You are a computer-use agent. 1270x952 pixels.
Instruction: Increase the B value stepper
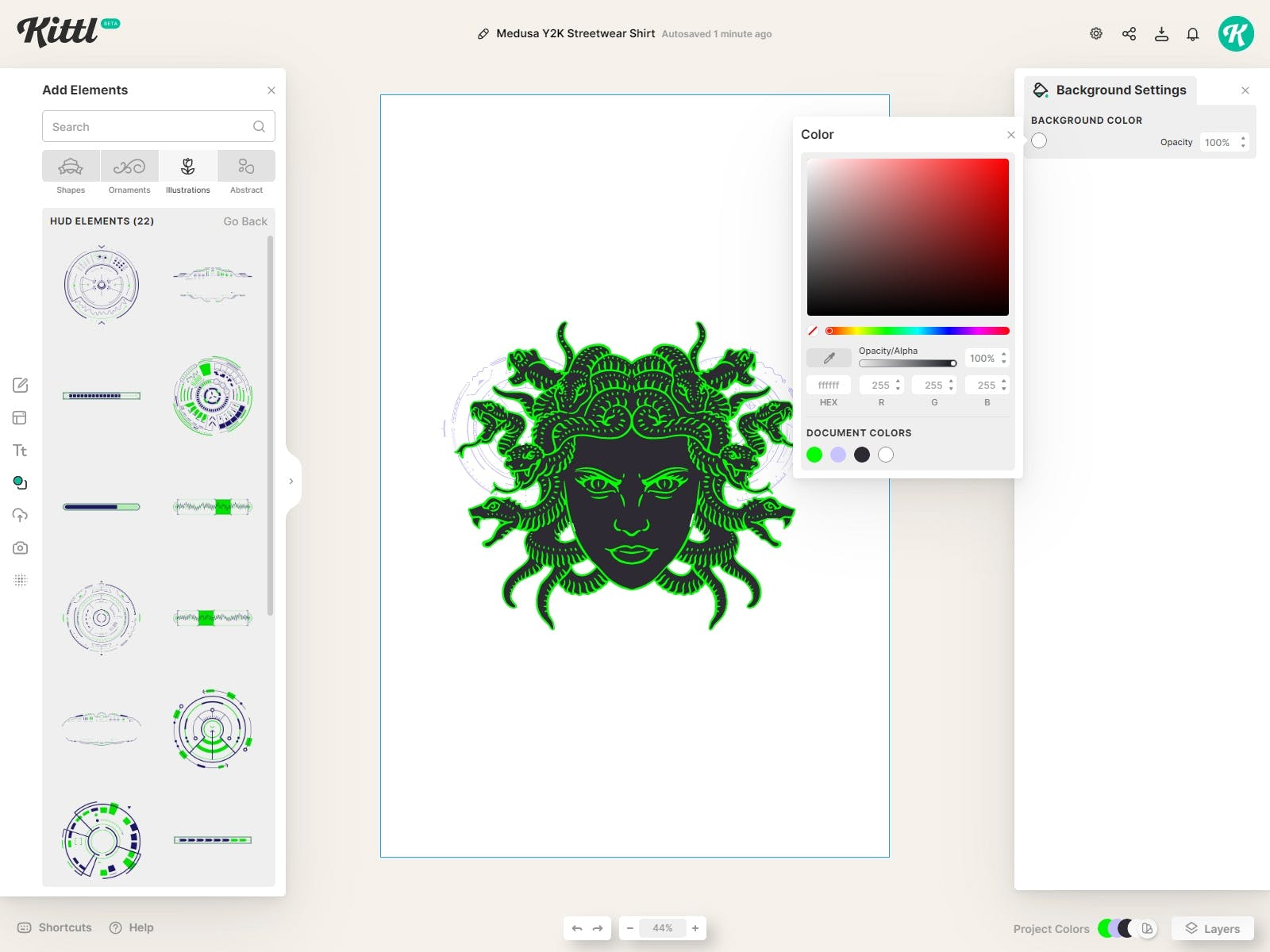pos(1004,382)
